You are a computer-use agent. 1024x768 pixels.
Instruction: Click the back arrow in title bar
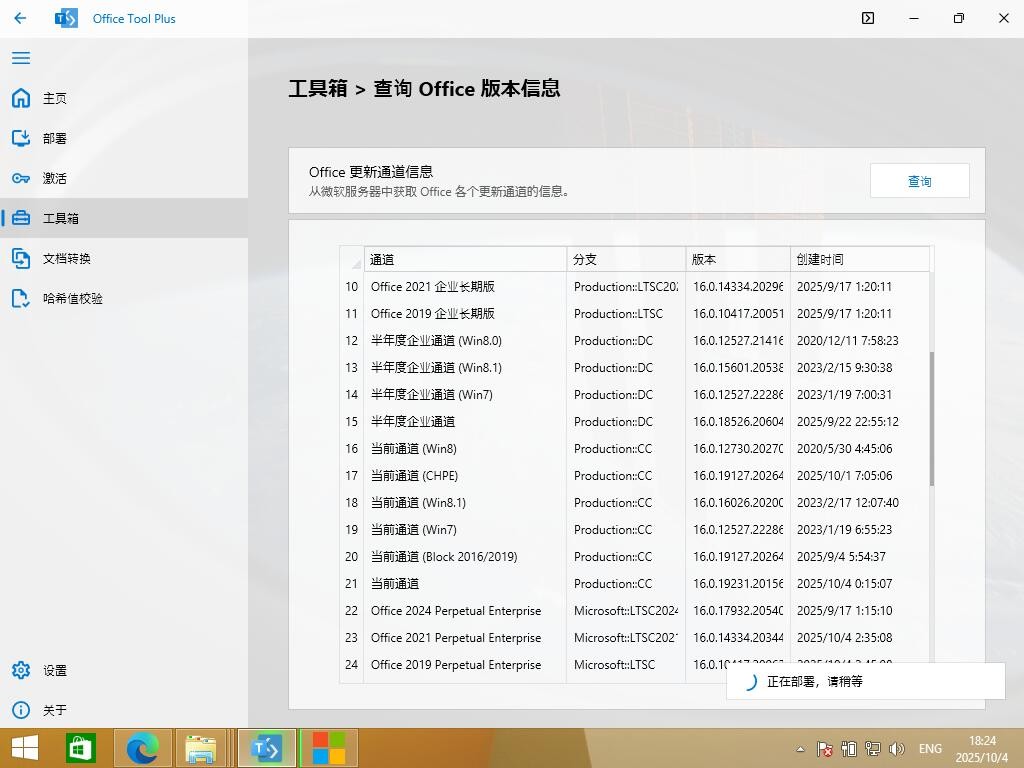pos(20,18)
